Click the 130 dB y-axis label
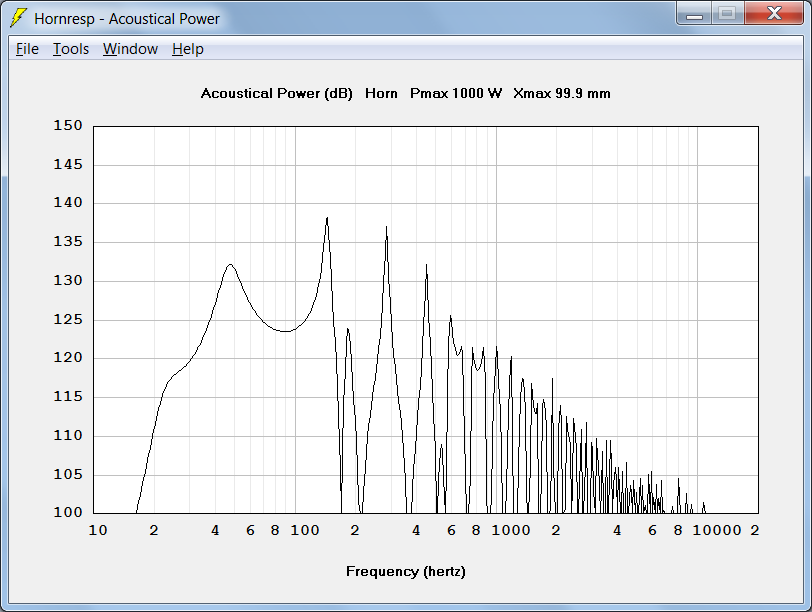Viewport: 812px width, 612px height. click(68, 281)
